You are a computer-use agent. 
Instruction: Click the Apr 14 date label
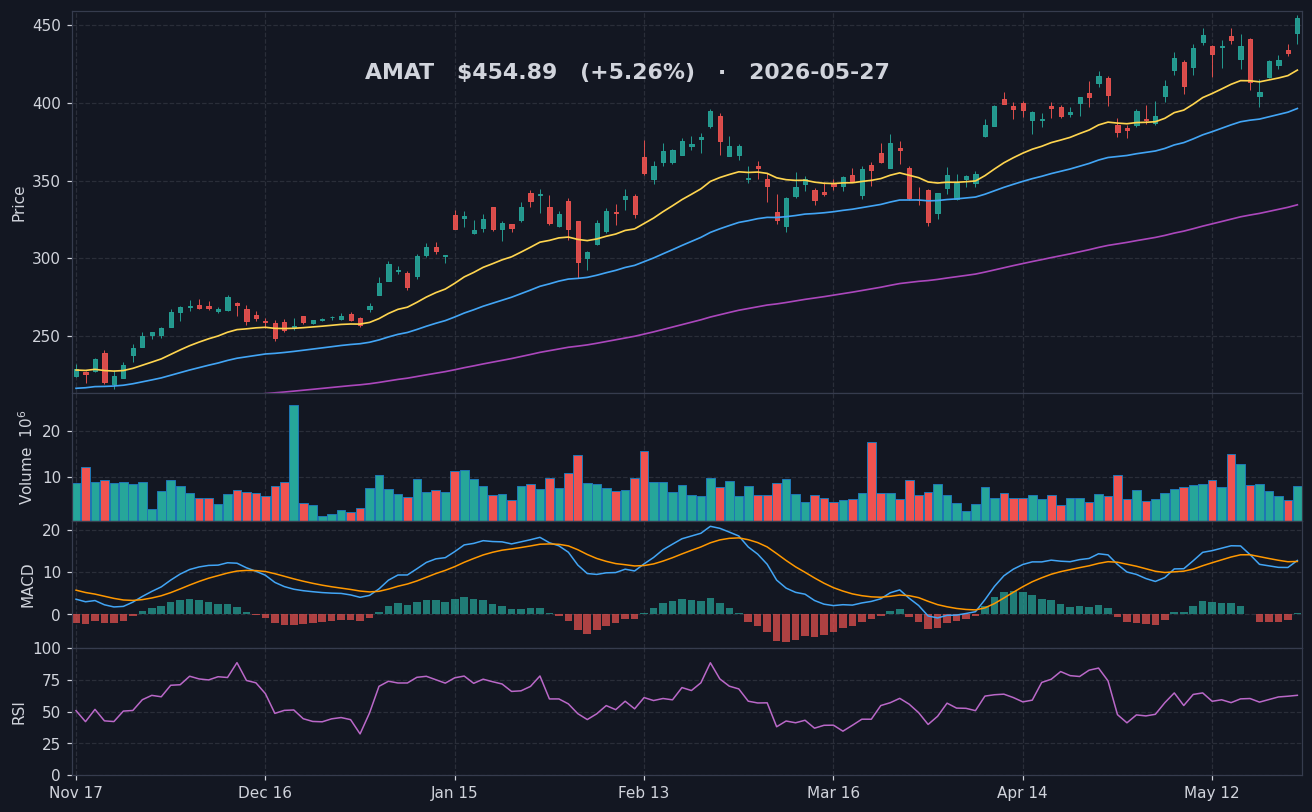(1023, 791)
